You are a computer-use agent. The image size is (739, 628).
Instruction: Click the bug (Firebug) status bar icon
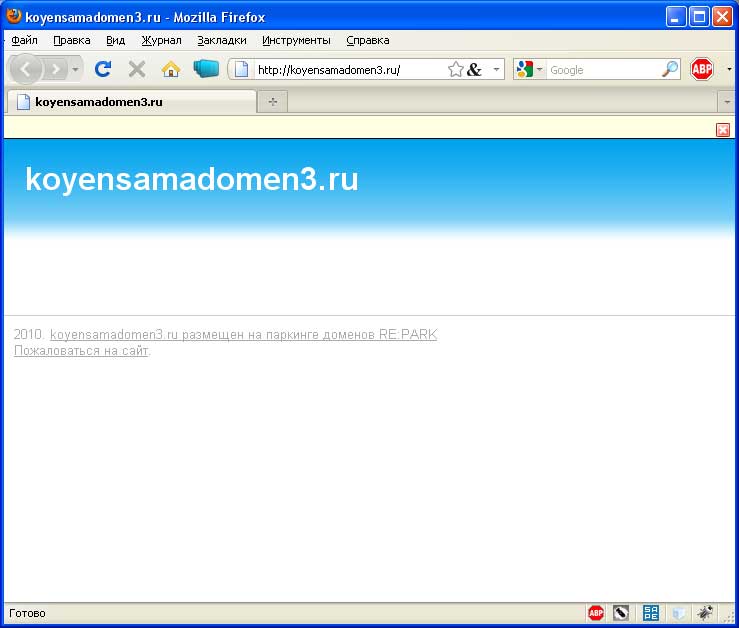(x=706, y=613)
